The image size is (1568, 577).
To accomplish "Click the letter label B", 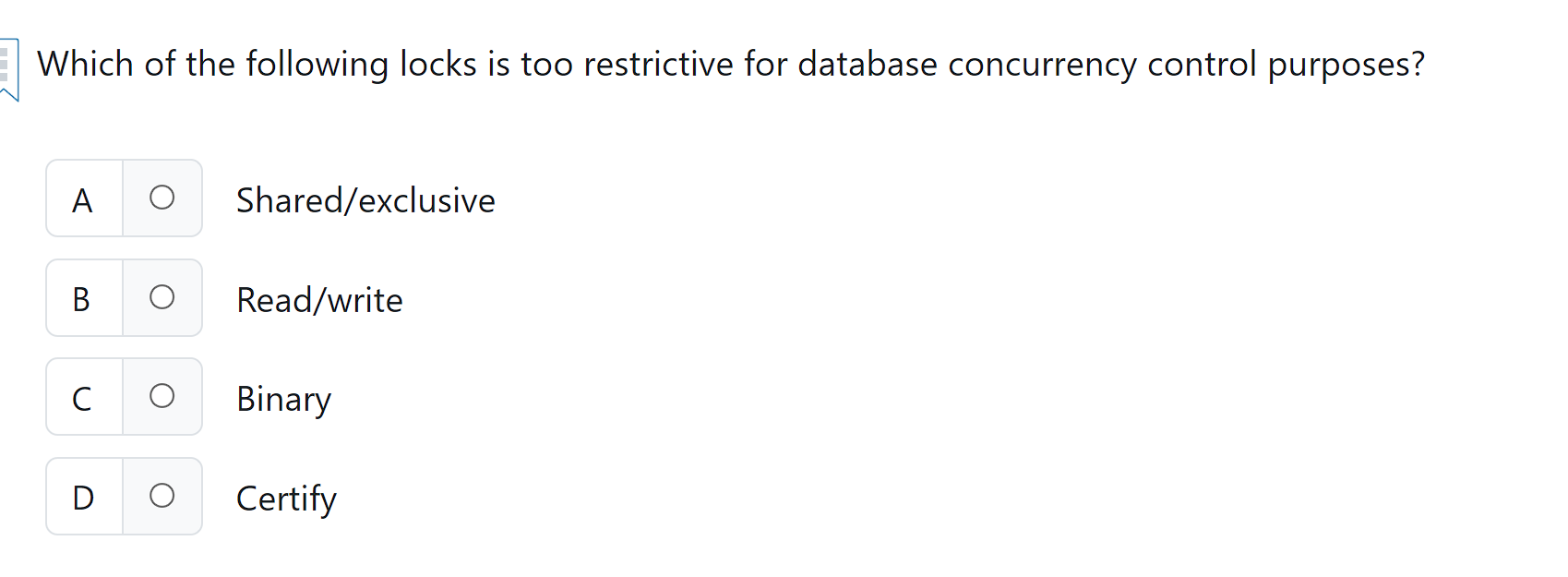I will tap(82, 297).
